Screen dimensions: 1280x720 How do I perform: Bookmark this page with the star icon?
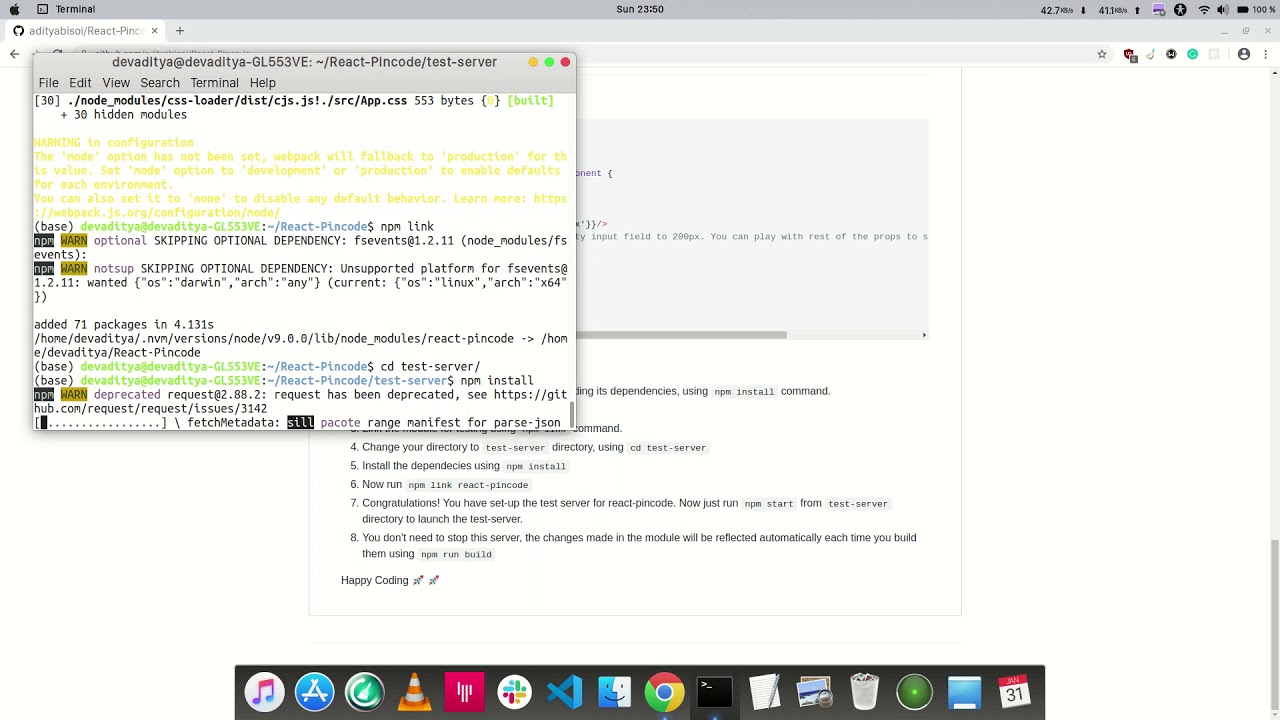pos(1102,54)
